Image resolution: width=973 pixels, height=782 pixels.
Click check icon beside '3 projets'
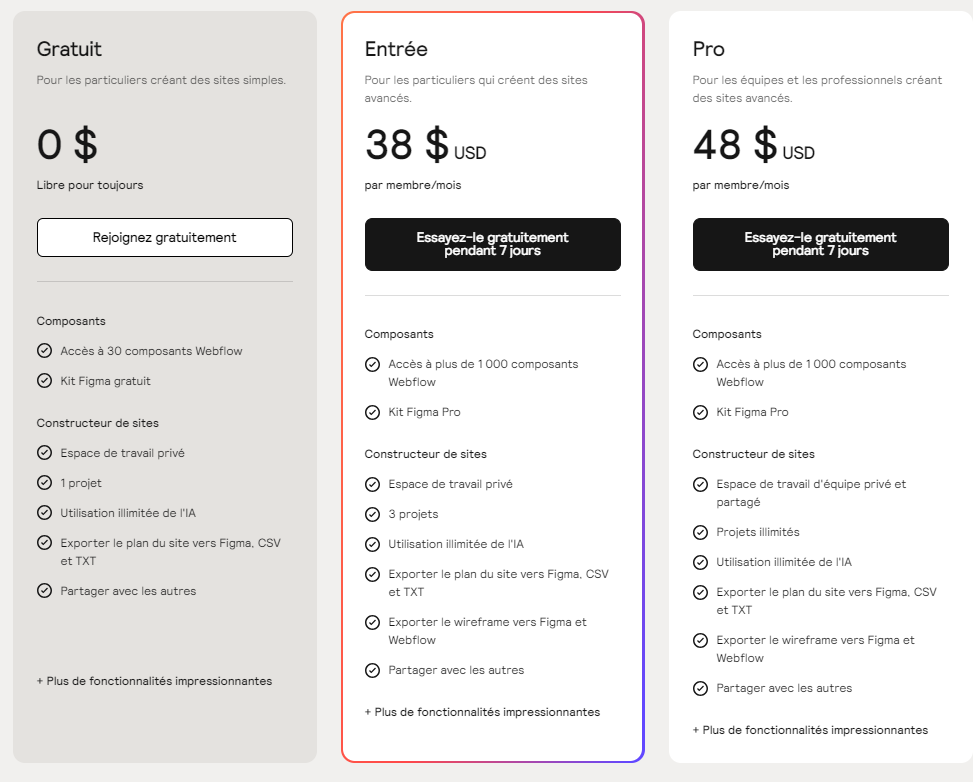pyautogui.click(x=372, y=514)
